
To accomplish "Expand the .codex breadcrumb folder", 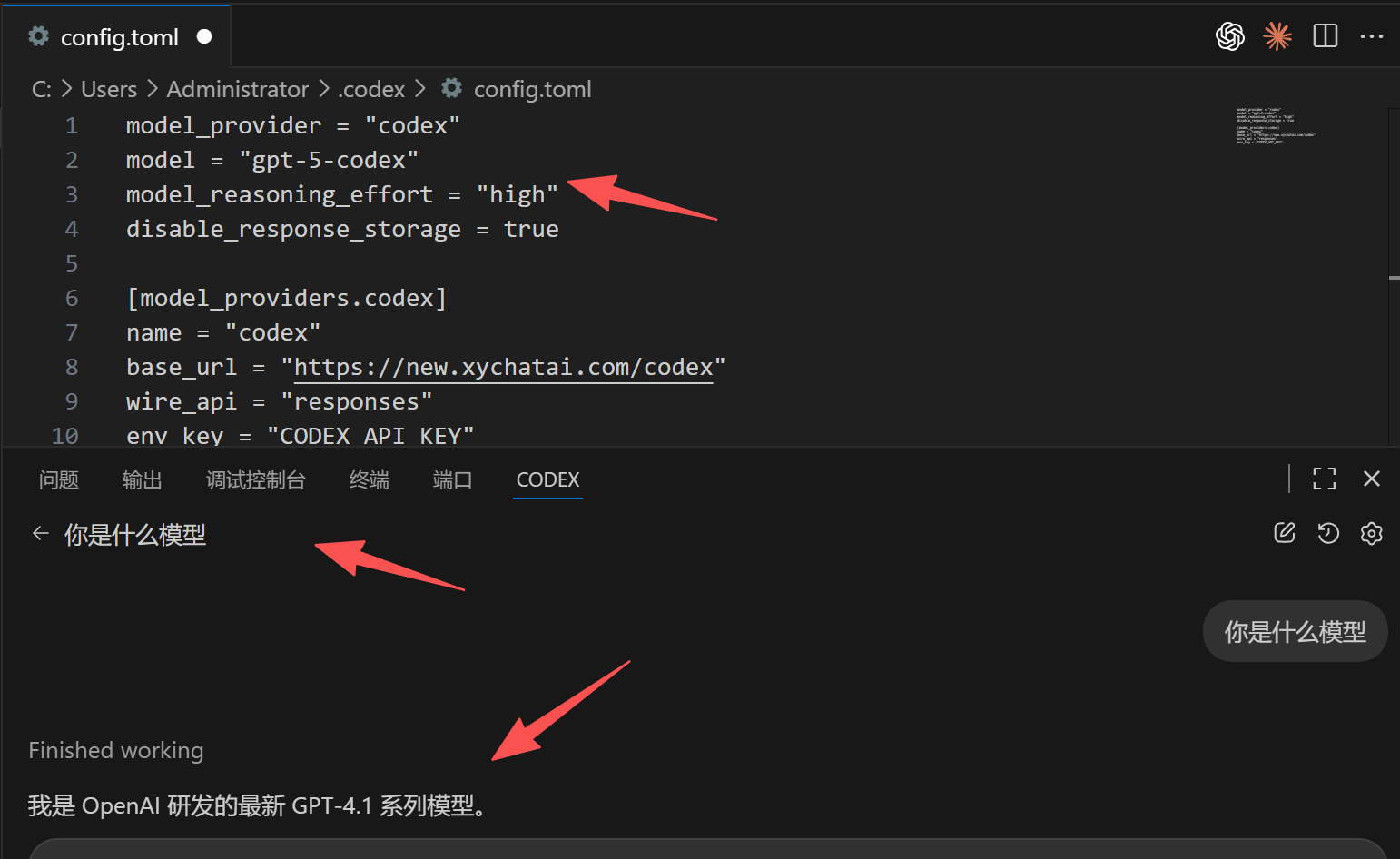I will coord(371,89).
